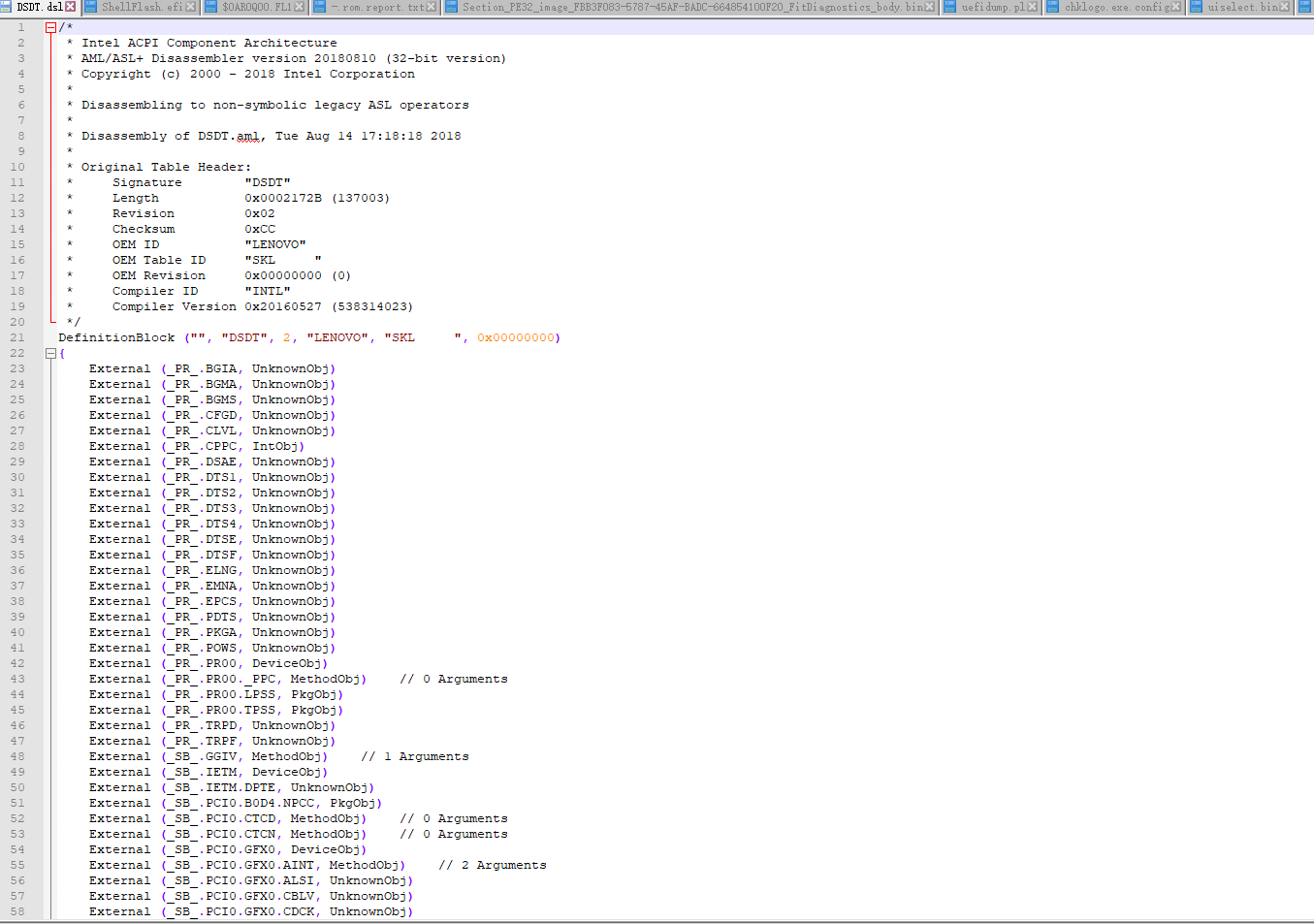Click the External _PR_.PR00, DeviceObj line
Screen dimensions: 1314x924
point(208,663)
